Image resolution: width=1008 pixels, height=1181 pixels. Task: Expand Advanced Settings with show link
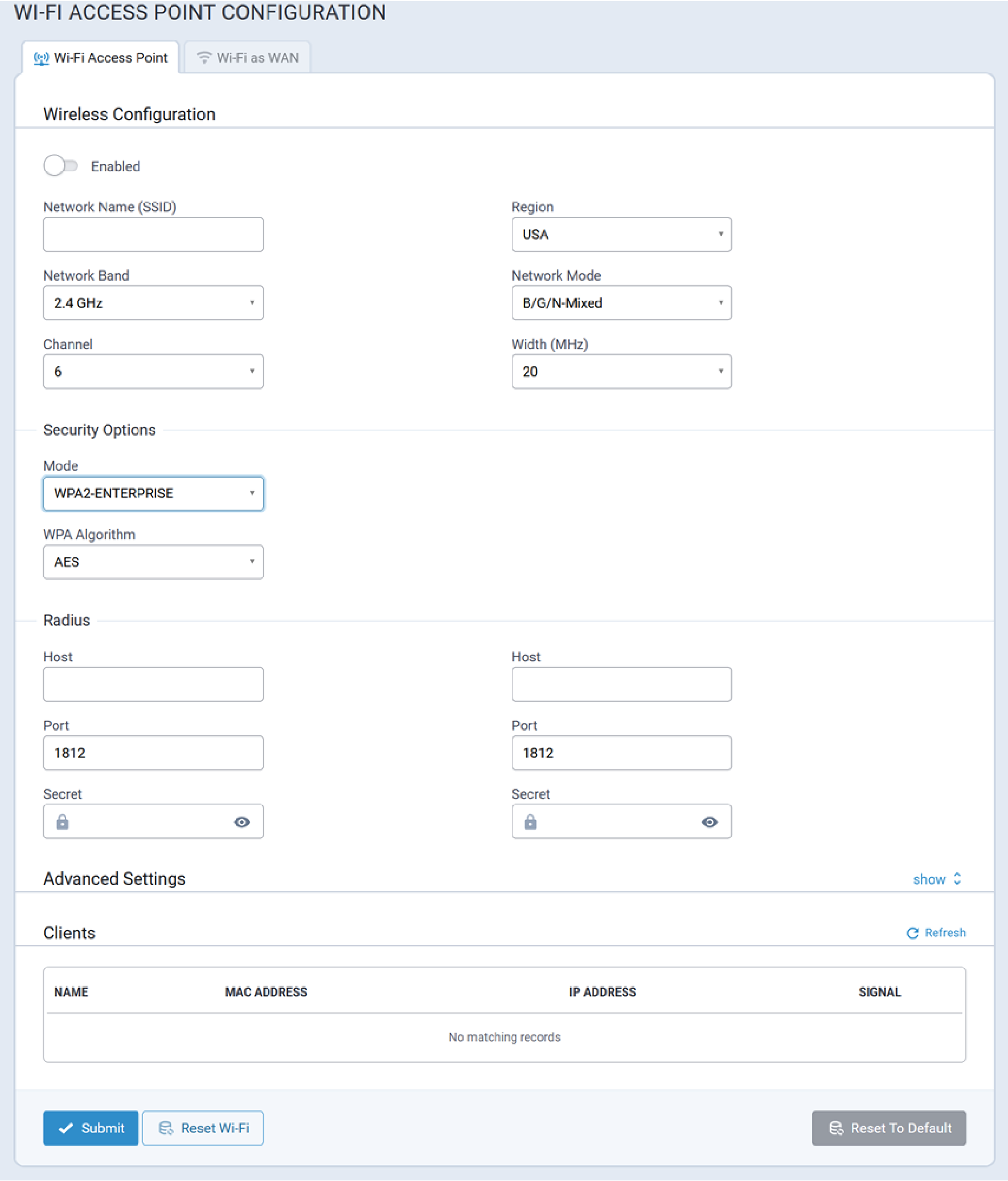click(x=929, y=879)
